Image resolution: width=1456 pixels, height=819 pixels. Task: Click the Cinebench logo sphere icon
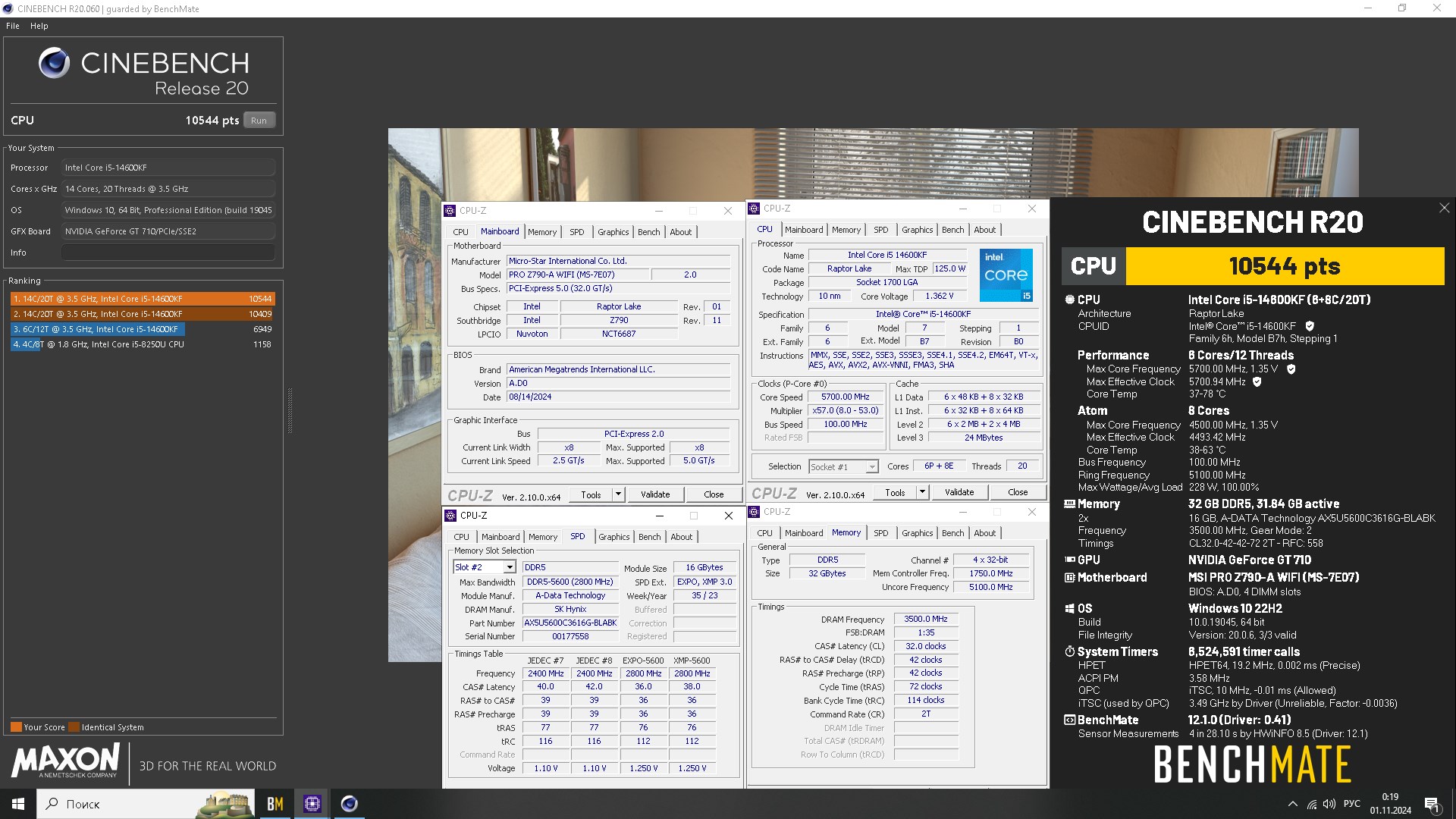pyautogui.click(x=55, y=63)
